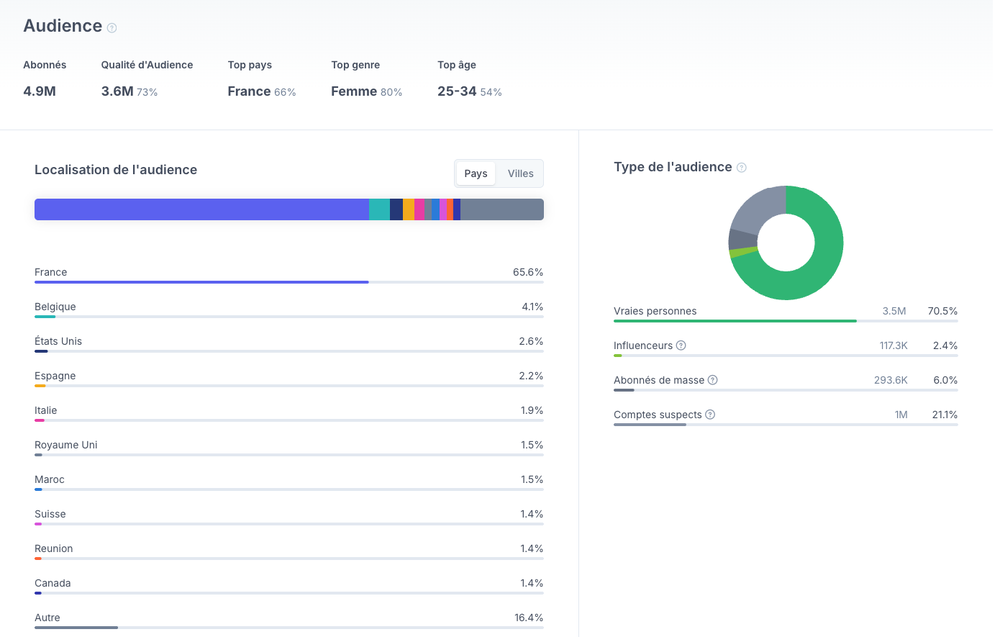Click the Localisation de l'audience heading
Image resolution: width=1000 pixels, height=637 pixels.
coord(115,170)
